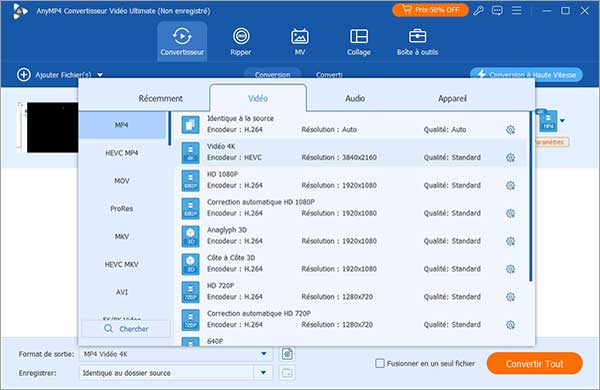Viewport: 600px width, 390px height.
Task: Expand the output format arrow beside MP4 icon
Action: point(562,121)
